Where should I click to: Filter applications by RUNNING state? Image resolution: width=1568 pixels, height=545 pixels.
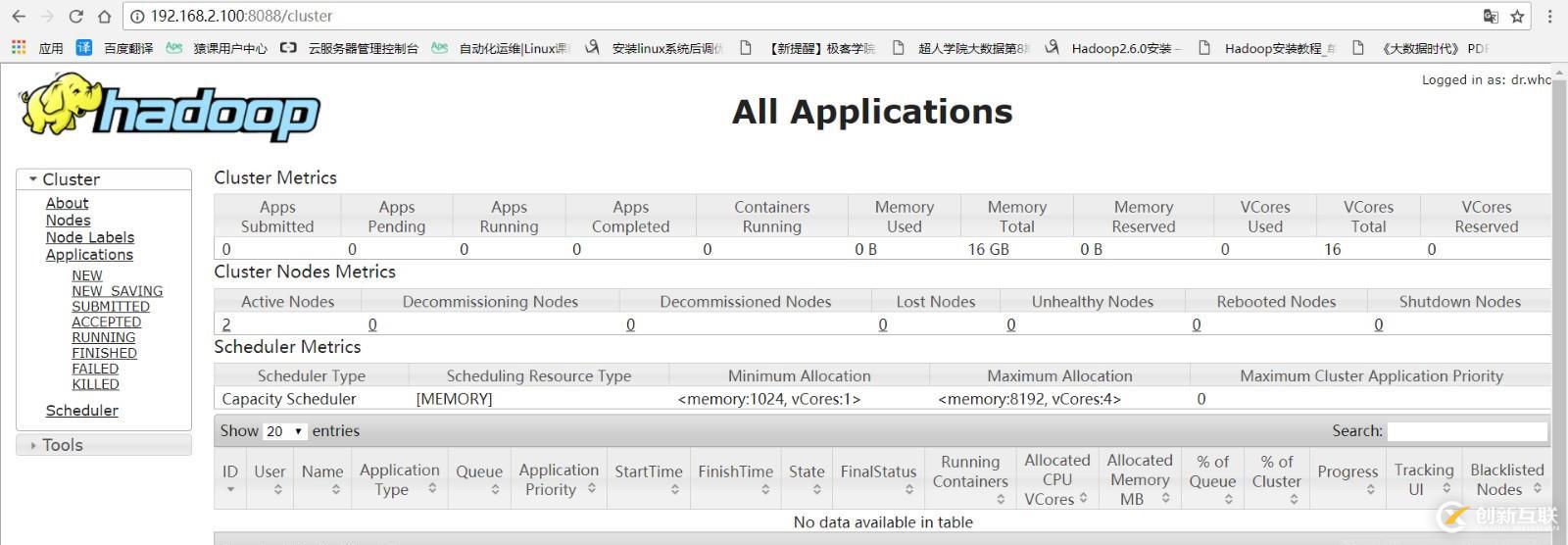(104, 337)
